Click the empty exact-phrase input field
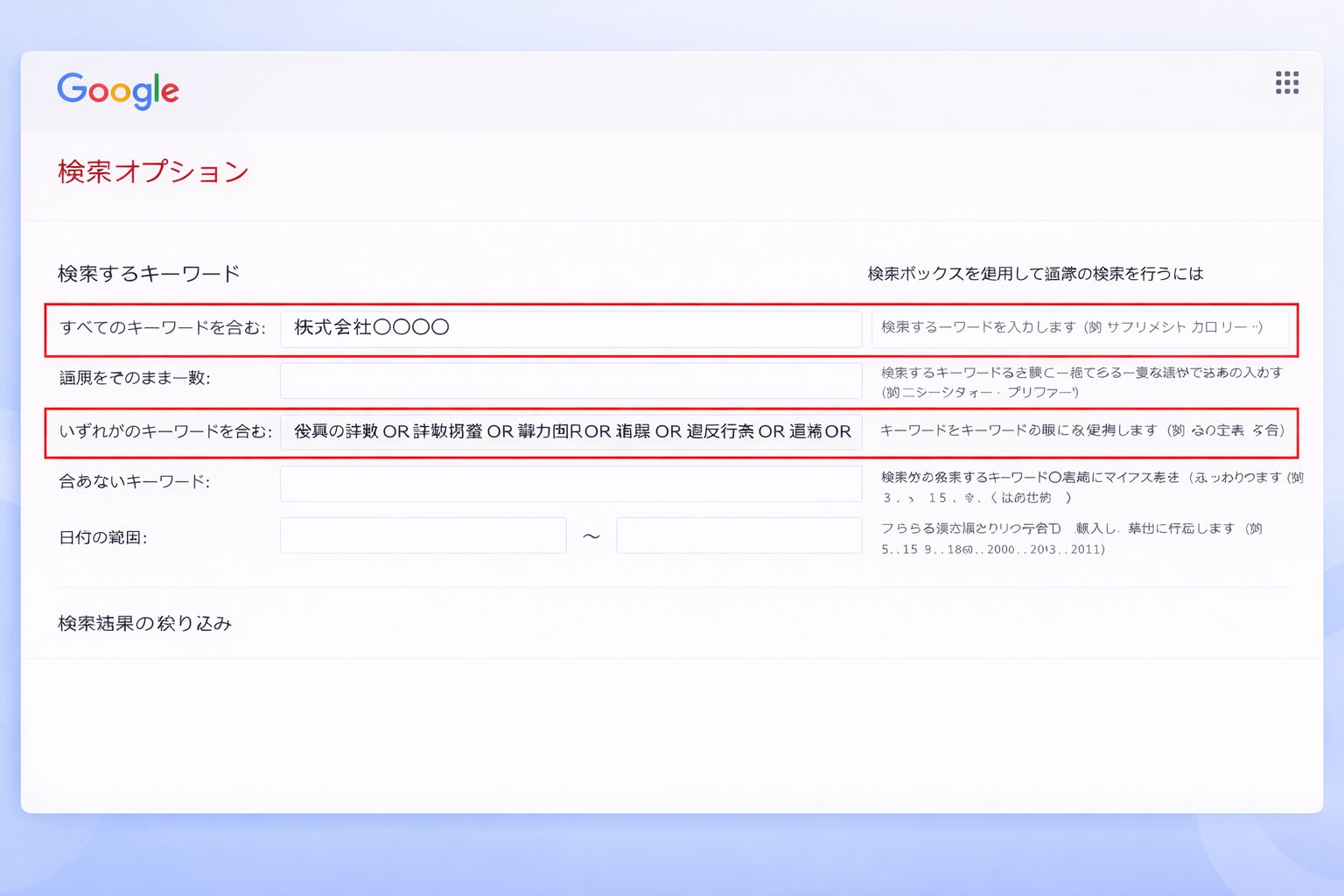 (570, 381)
